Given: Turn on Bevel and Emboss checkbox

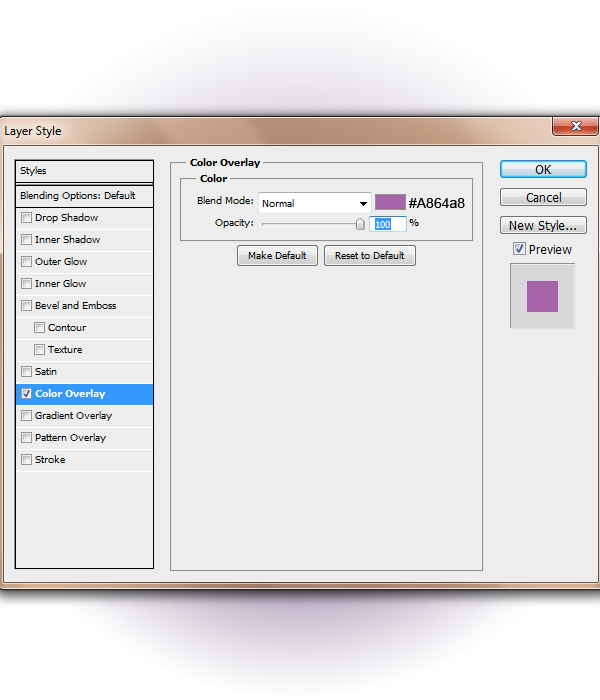Looking at the screenshot, I should [x=26, y=305].
